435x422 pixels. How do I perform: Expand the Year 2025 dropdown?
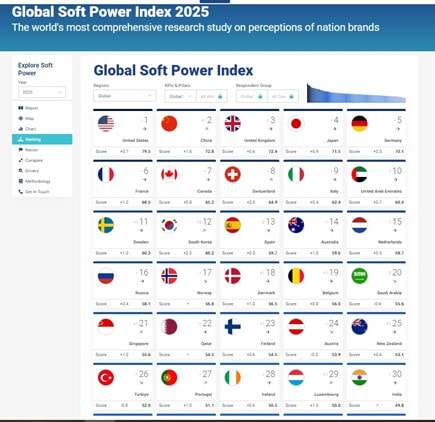42,92
